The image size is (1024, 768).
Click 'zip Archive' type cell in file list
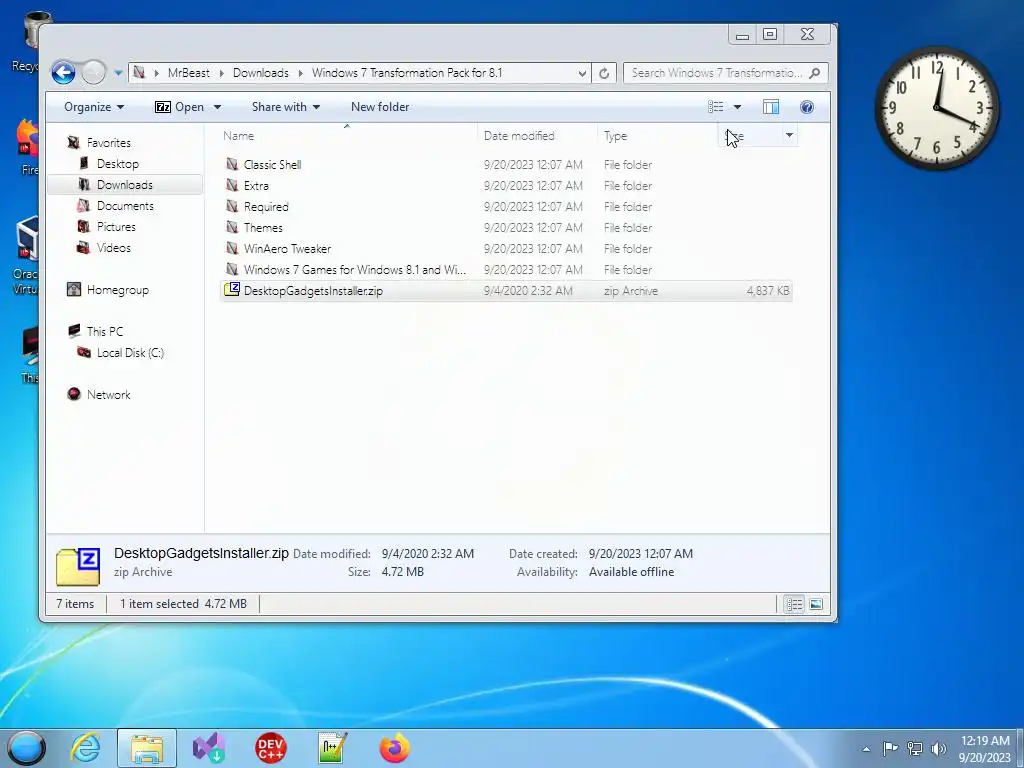[631, 291]
